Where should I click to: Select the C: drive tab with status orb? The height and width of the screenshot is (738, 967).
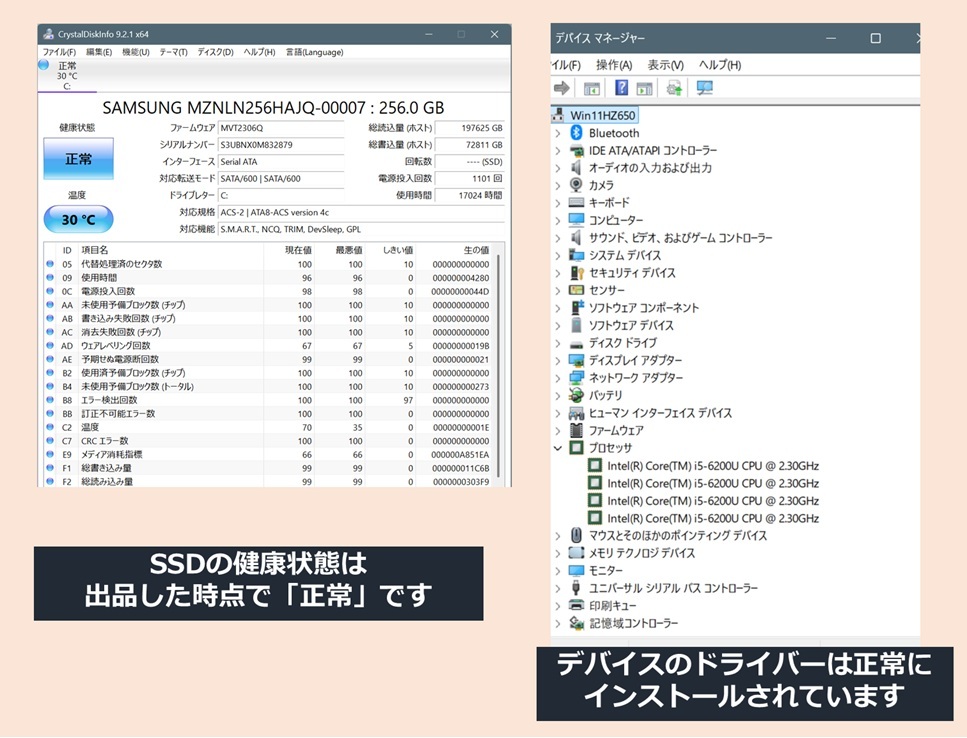(67, 75)
